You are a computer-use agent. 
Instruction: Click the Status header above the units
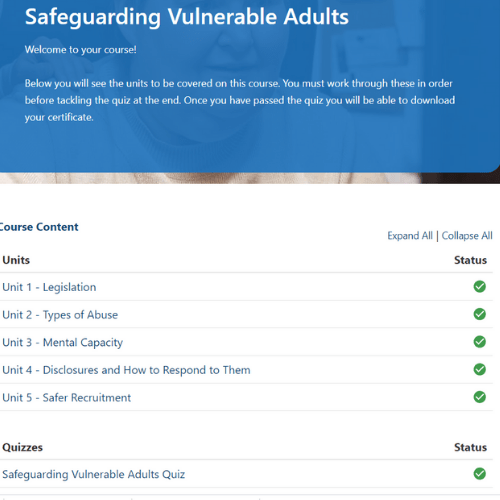point(470,260)
